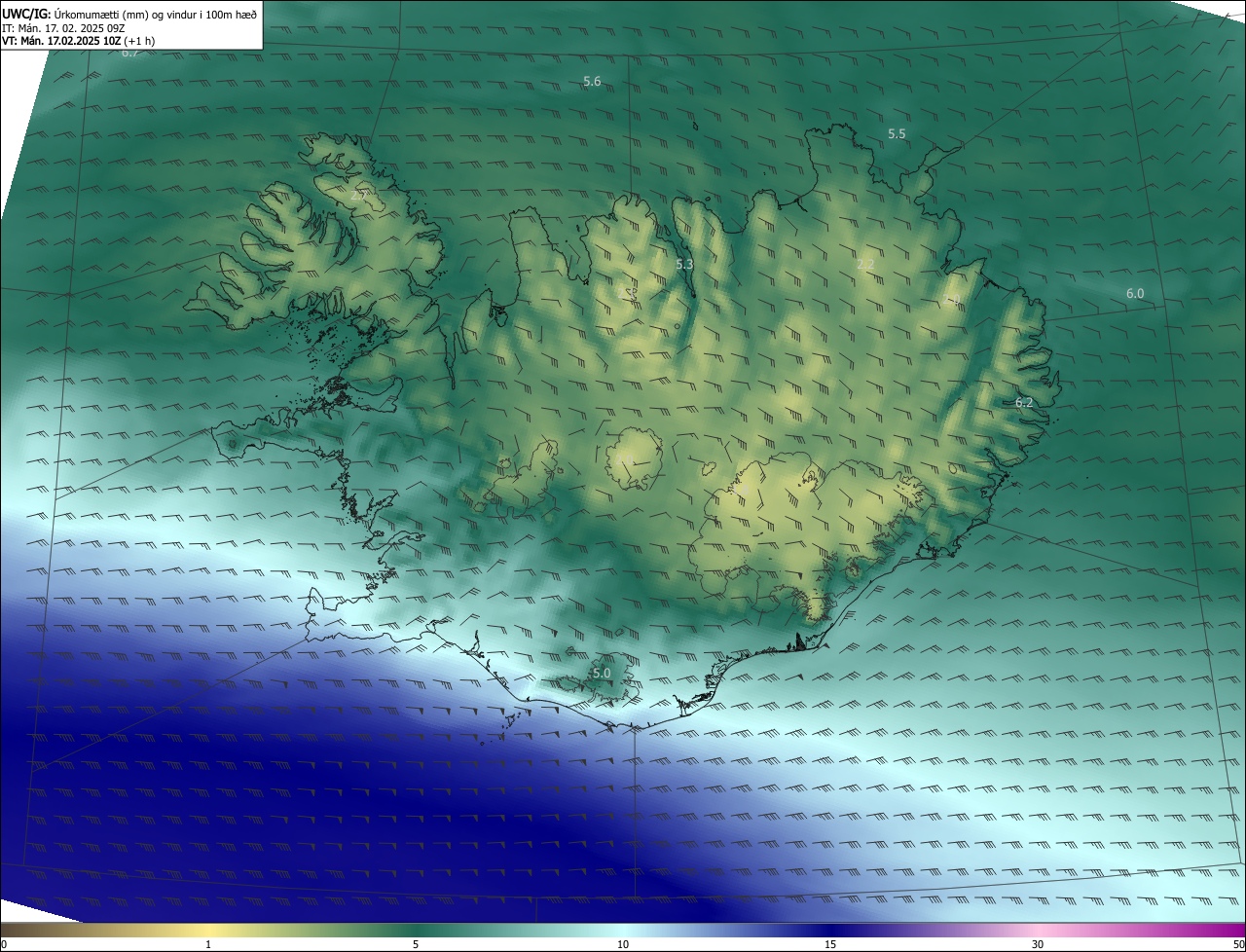Click the initial time line 'IT: Mán. 17. 02. 2025 09Z'
This screenshot has width=1246, height=952.
point(63,27)
